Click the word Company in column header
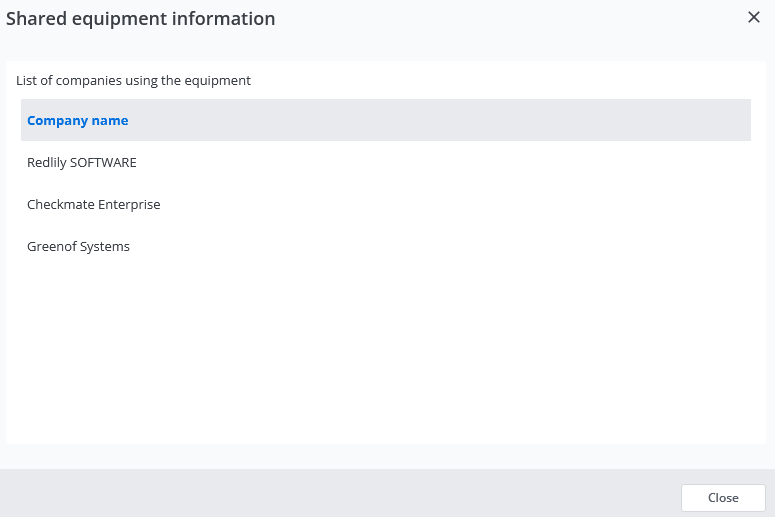This screenshot has width=775, height=517. (57, 121)
